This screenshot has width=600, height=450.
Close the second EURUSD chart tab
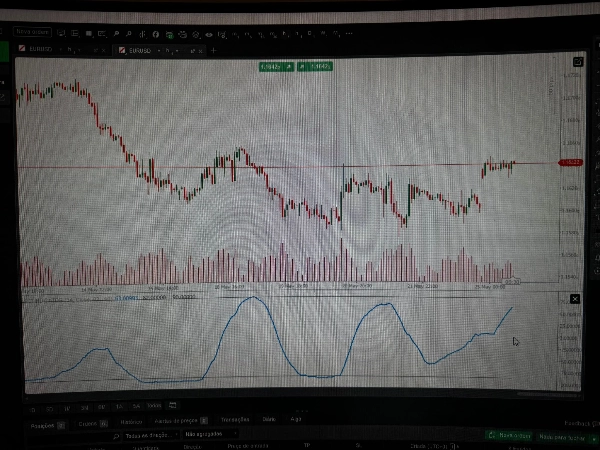(x=201, y=51)
